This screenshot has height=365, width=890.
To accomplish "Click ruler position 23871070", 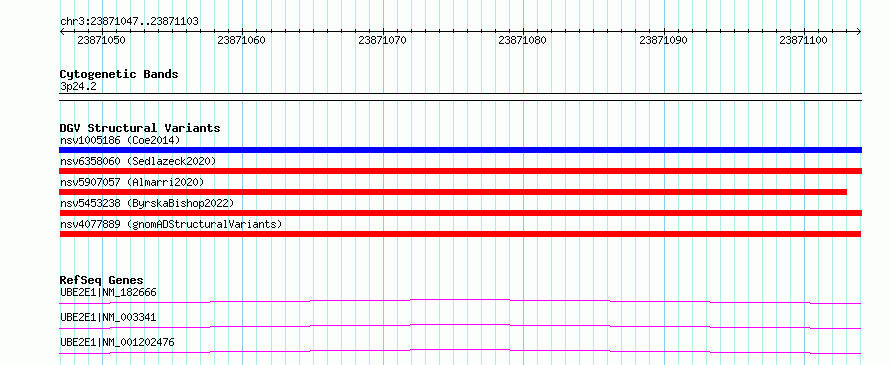I will click(x=383, y=40).
